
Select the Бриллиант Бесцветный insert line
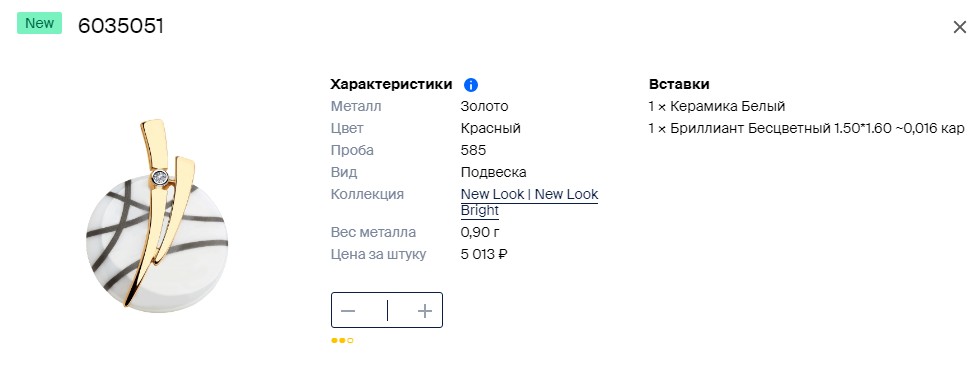[806, 129]
